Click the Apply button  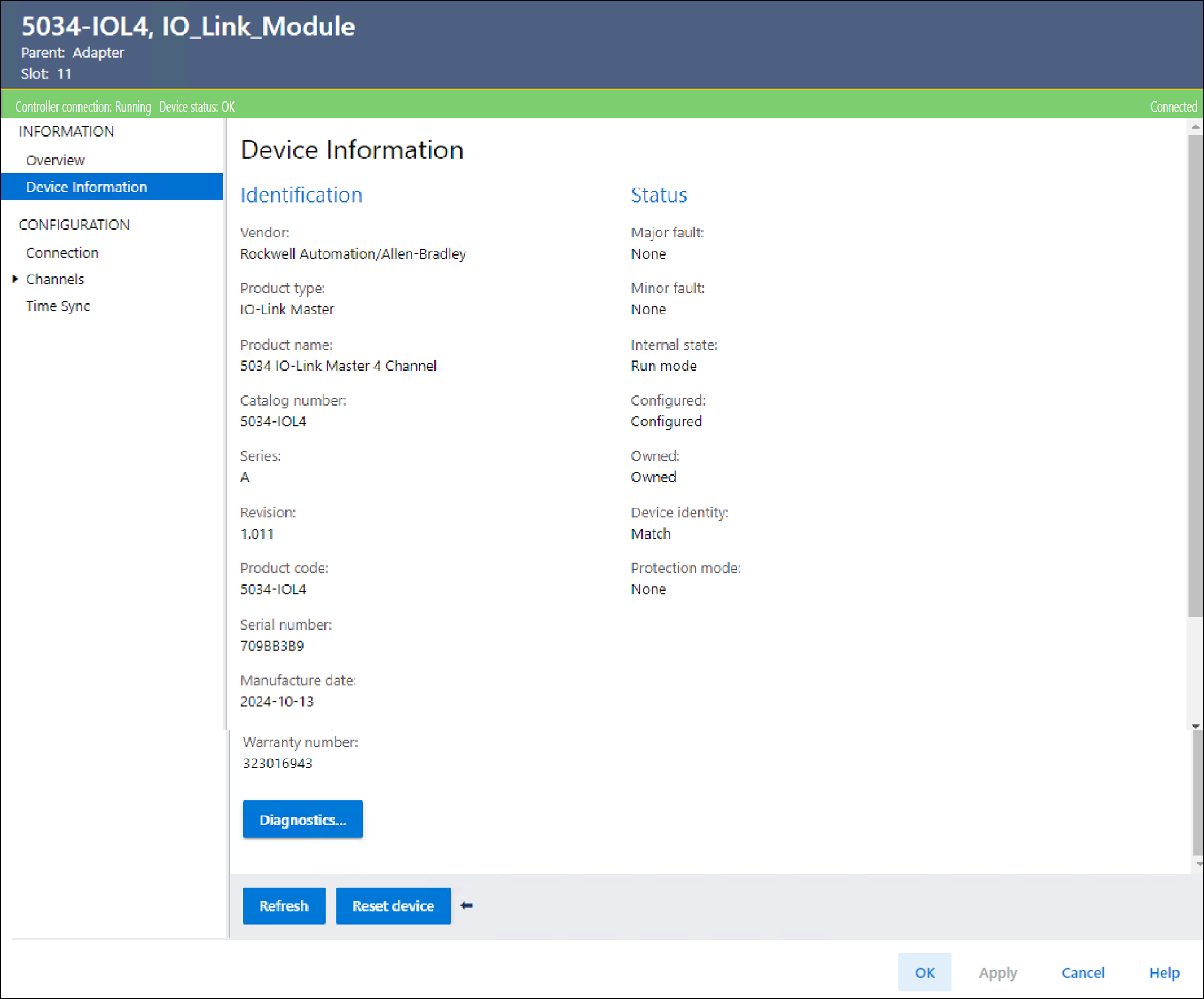click(x=998, y=972)
